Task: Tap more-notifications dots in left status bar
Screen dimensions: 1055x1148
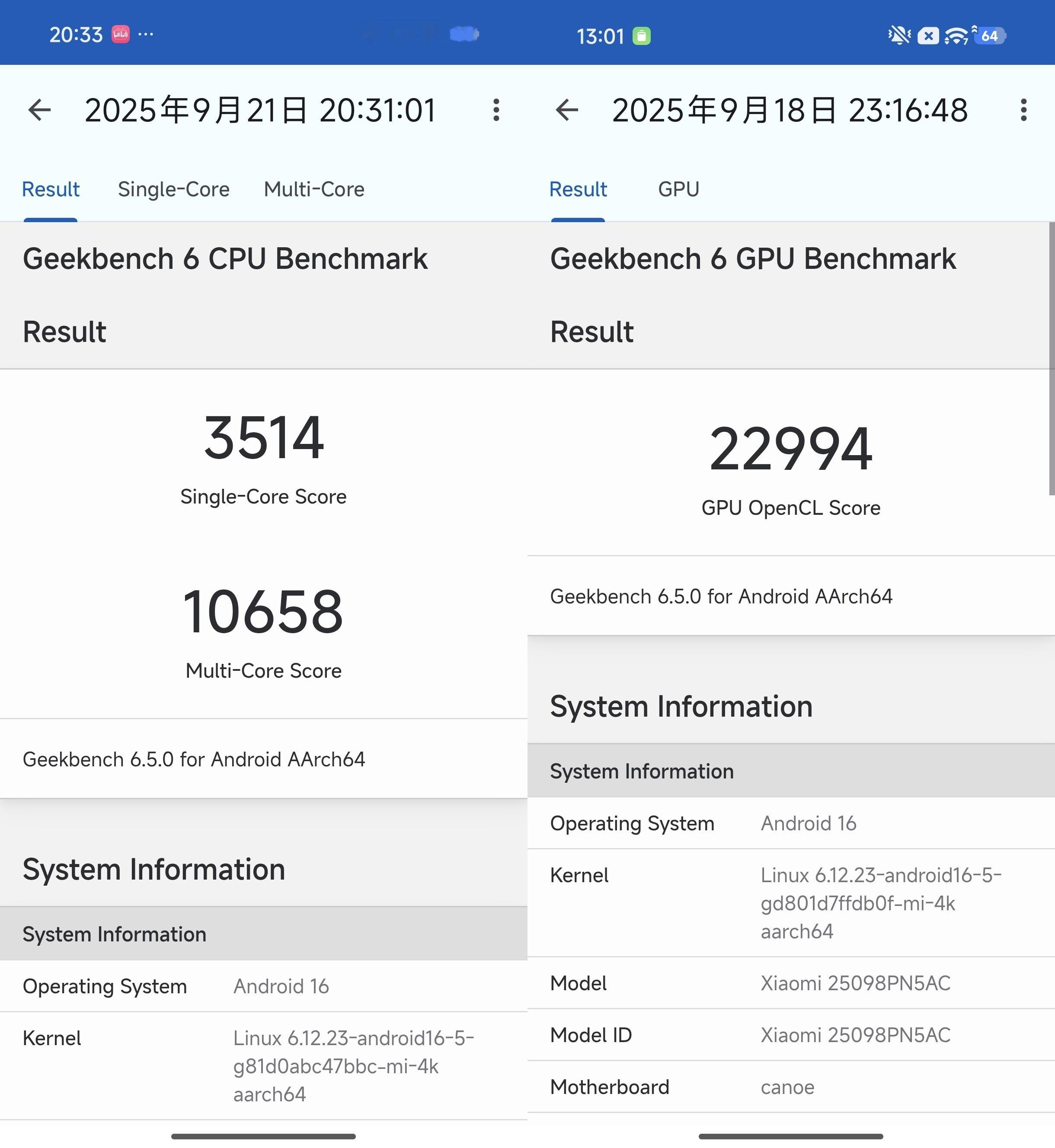Action: [x=146, y=34]
